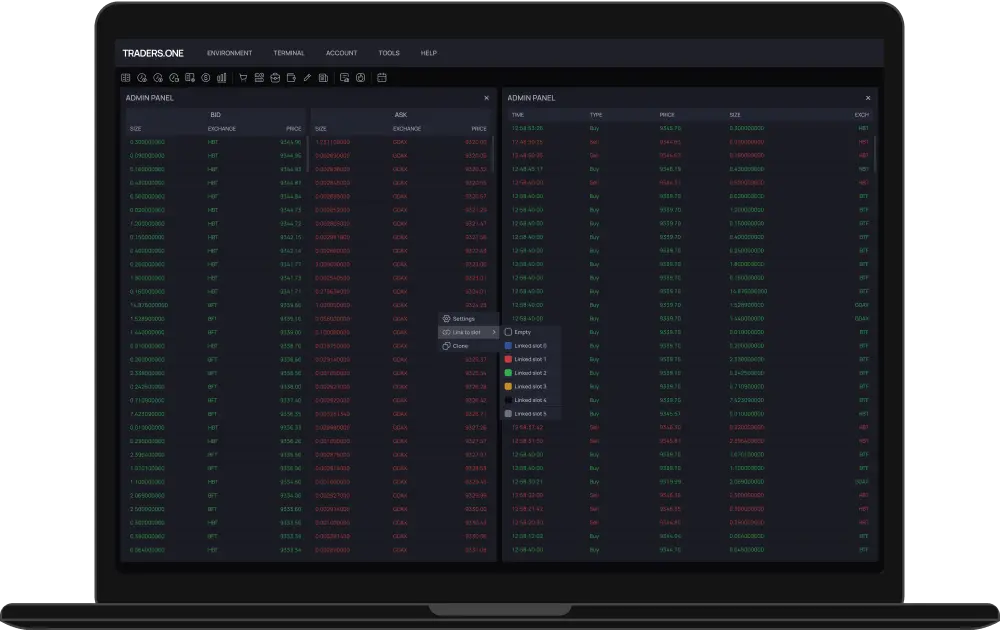Select Clone from the context menu
1000x630 pixels.
tap(460, 346)
